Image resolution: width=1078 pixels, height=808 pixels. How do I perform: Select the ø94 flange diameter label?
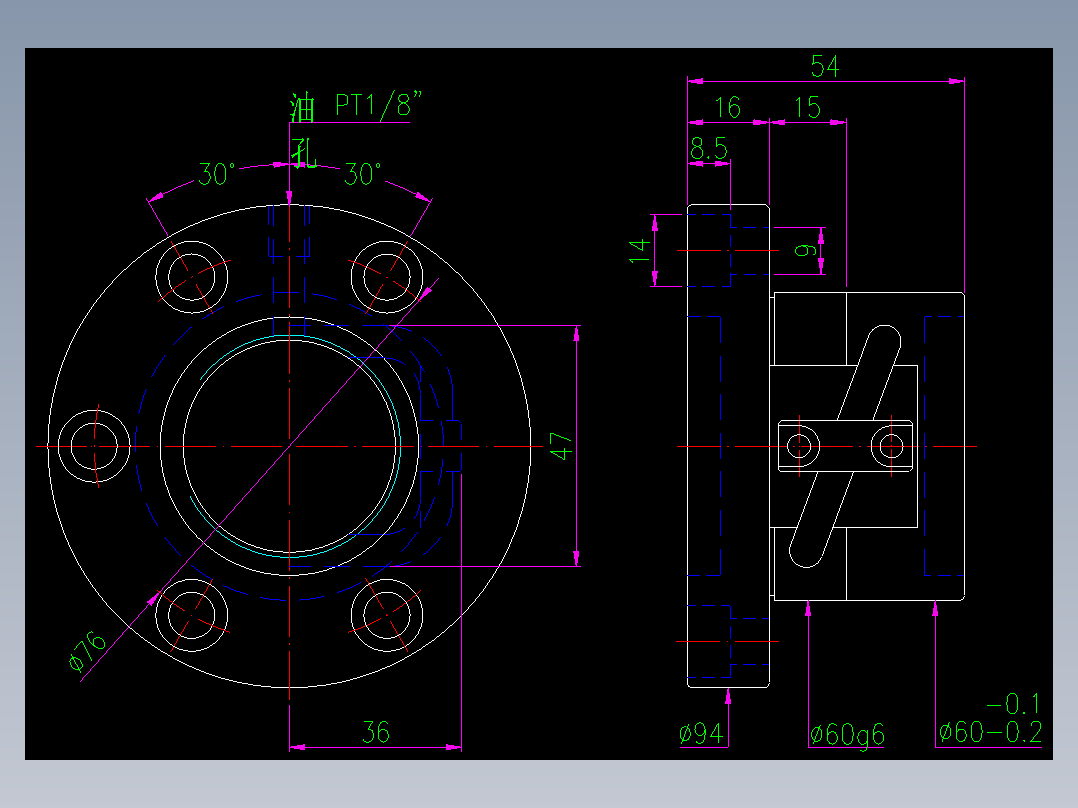tap(703, 734)
